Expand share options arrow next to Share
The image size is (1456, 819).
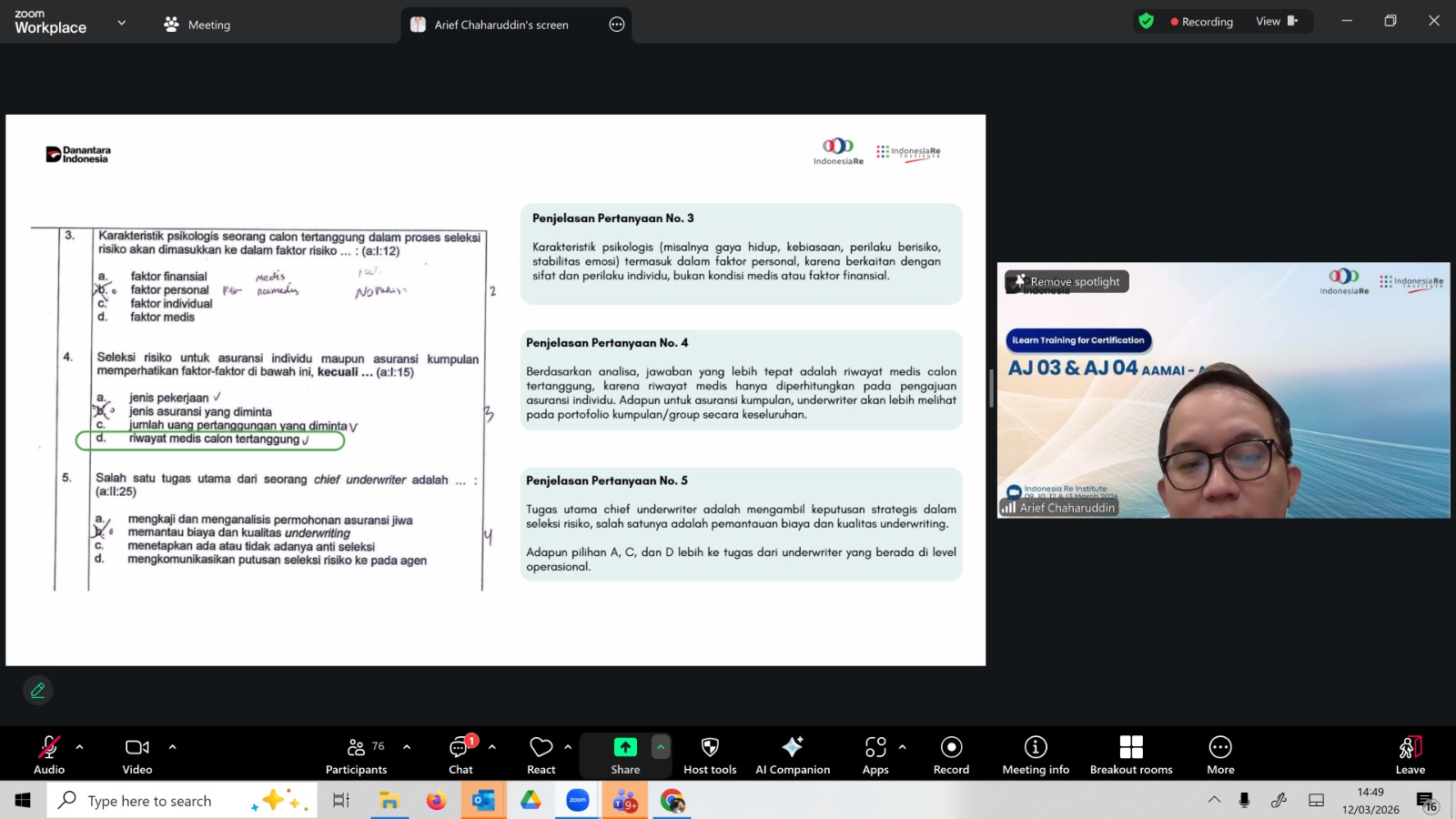[661, 747]
